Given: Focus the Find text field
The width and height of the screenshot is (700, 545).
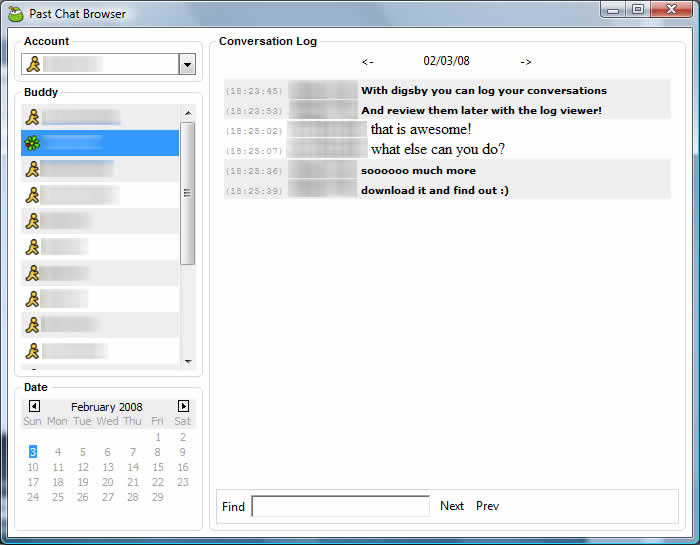Looking at the screenshot, I should [340, 506].
